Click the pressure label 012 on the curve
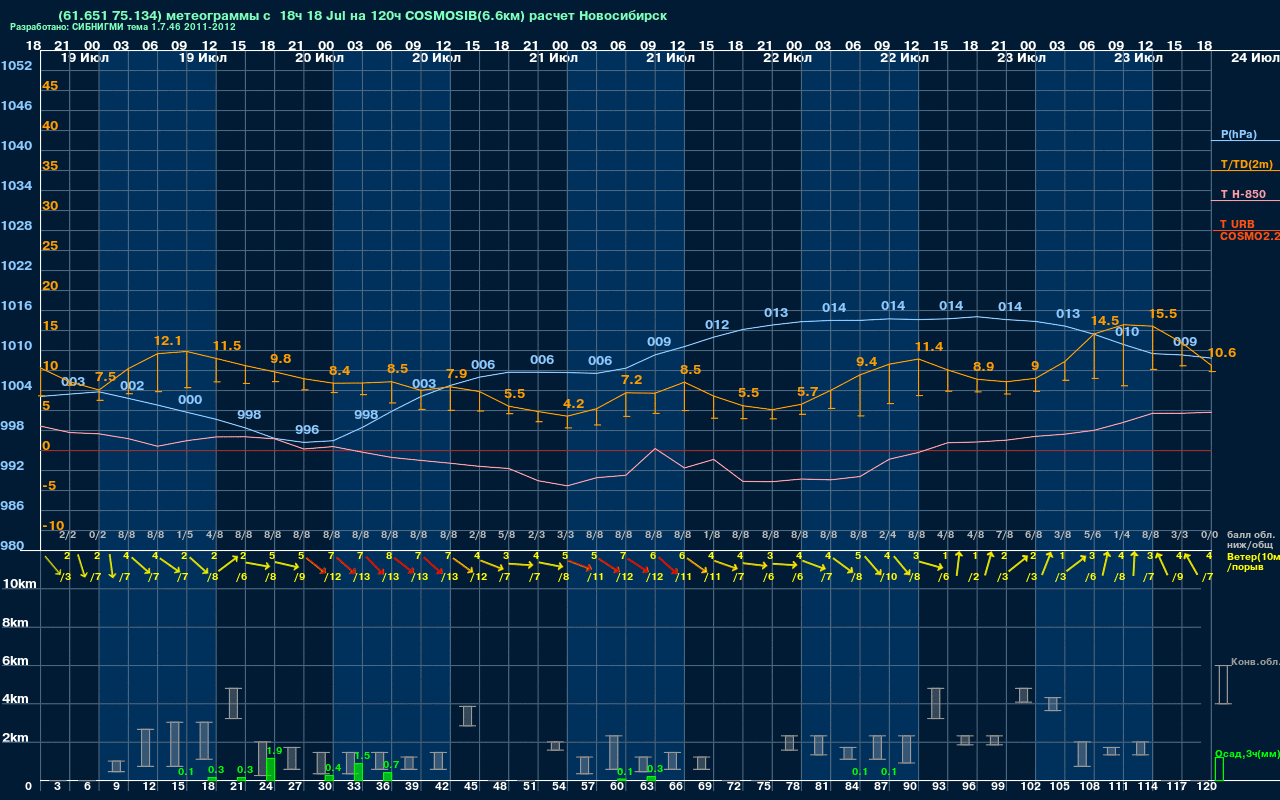This screenshot has width=1280, height=800. coord(717,325)
